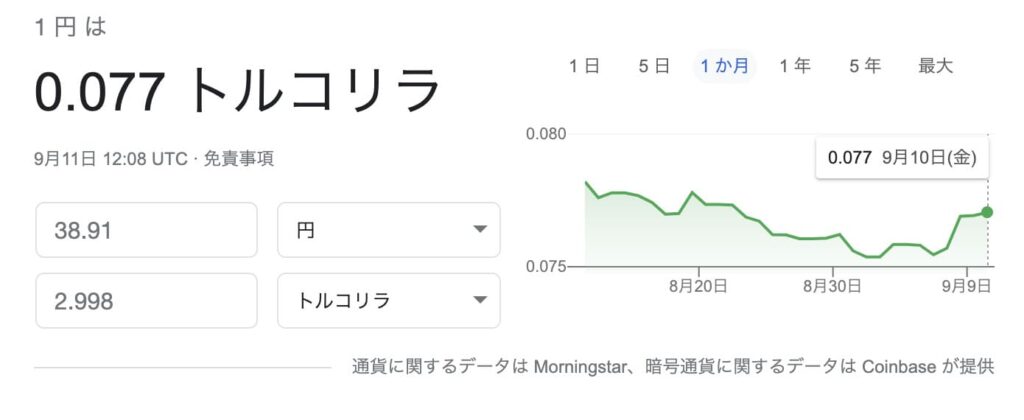
Task: Select the 1日 time range tab
Action: (584, 66)
